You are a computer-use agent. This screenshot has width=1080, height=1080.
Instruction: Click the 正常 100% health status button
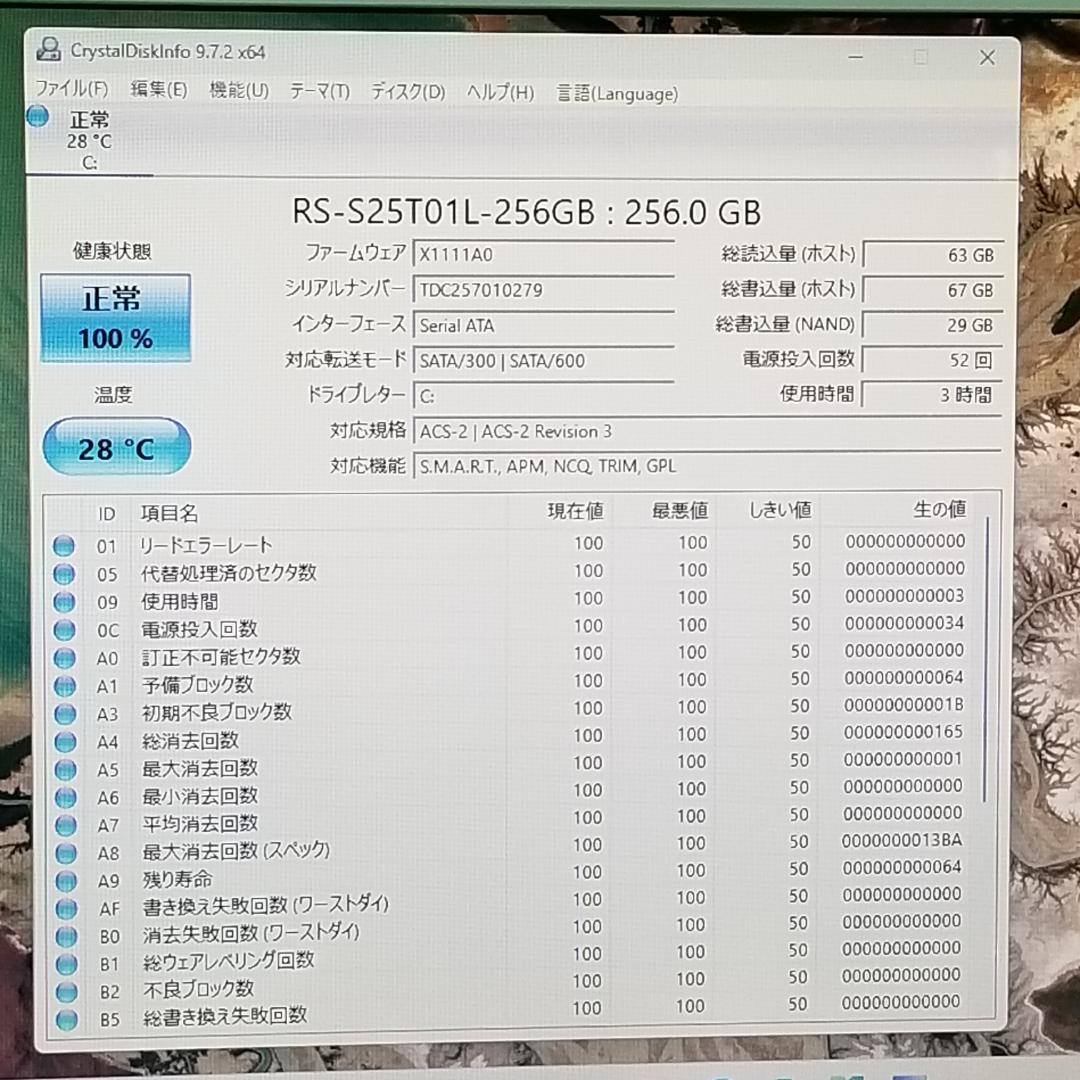tap(114, 318)
